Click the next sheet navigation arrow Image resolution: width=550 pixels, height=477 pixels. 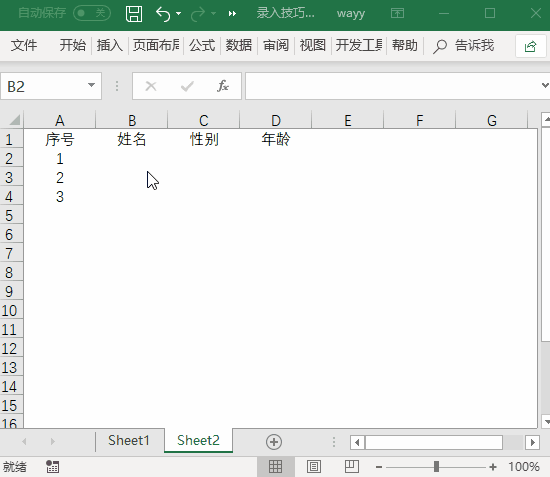pos(53,442)
